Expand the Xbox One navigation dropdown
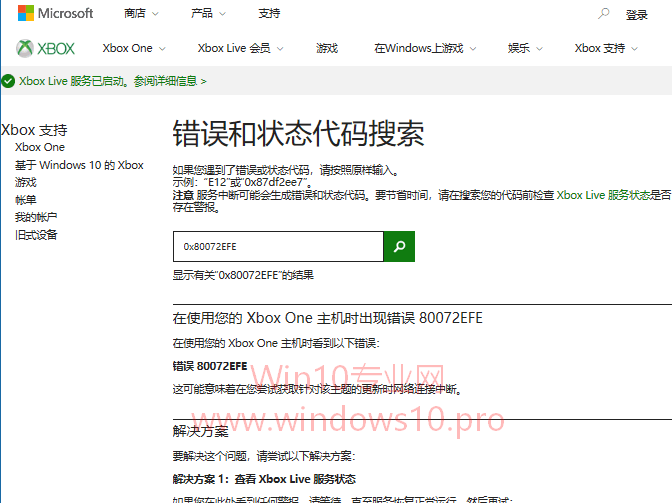 point(134,48)
